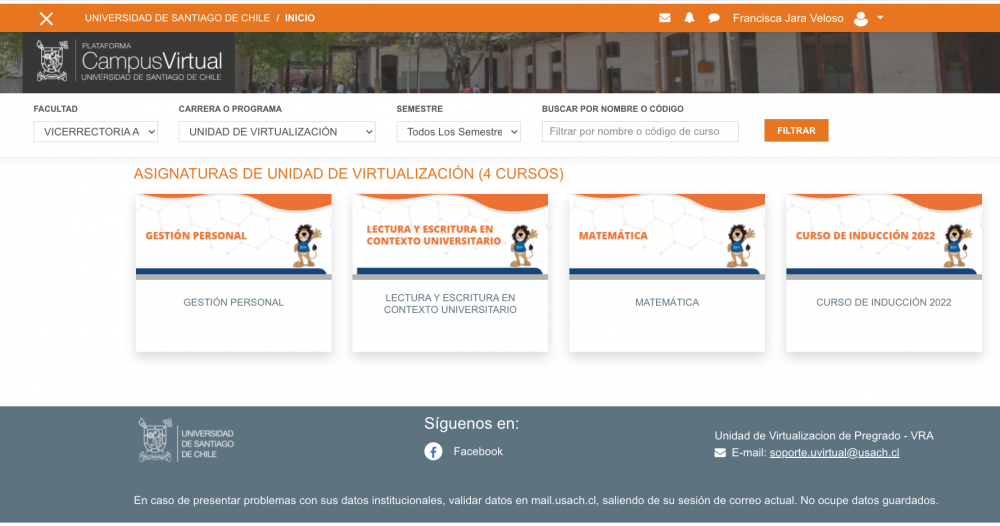Expand the user menu caret arrow
Screen dimensions: 1000x526
click(880, 18)
